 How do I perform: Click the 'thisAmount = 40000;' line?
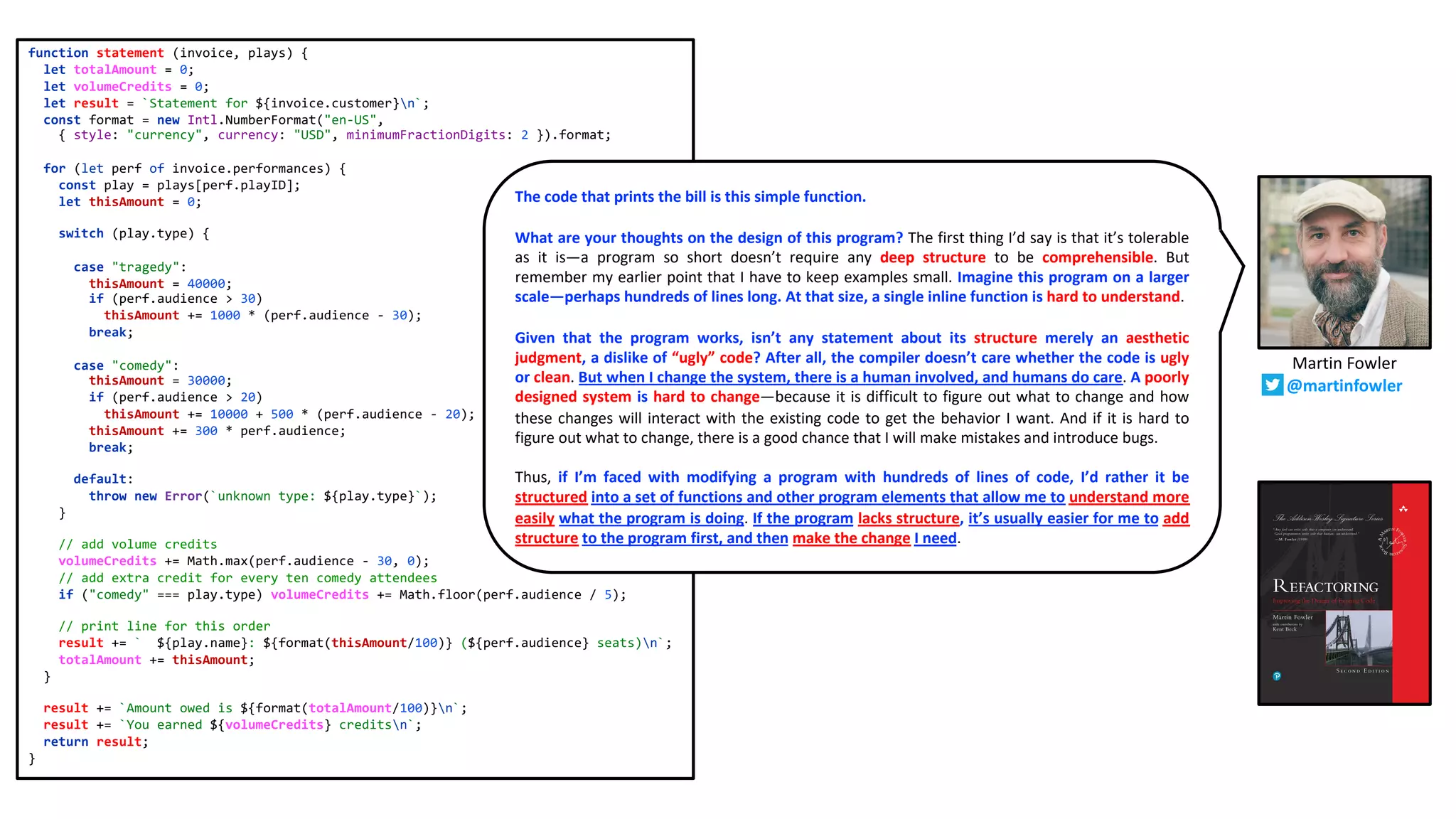pos(160,284)
